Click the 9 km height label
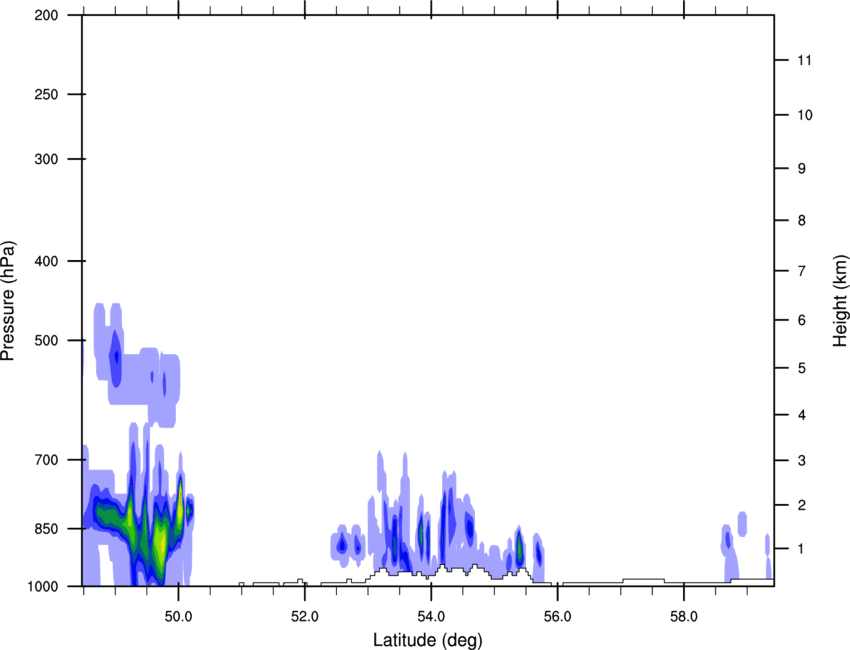 click(802, 169)
